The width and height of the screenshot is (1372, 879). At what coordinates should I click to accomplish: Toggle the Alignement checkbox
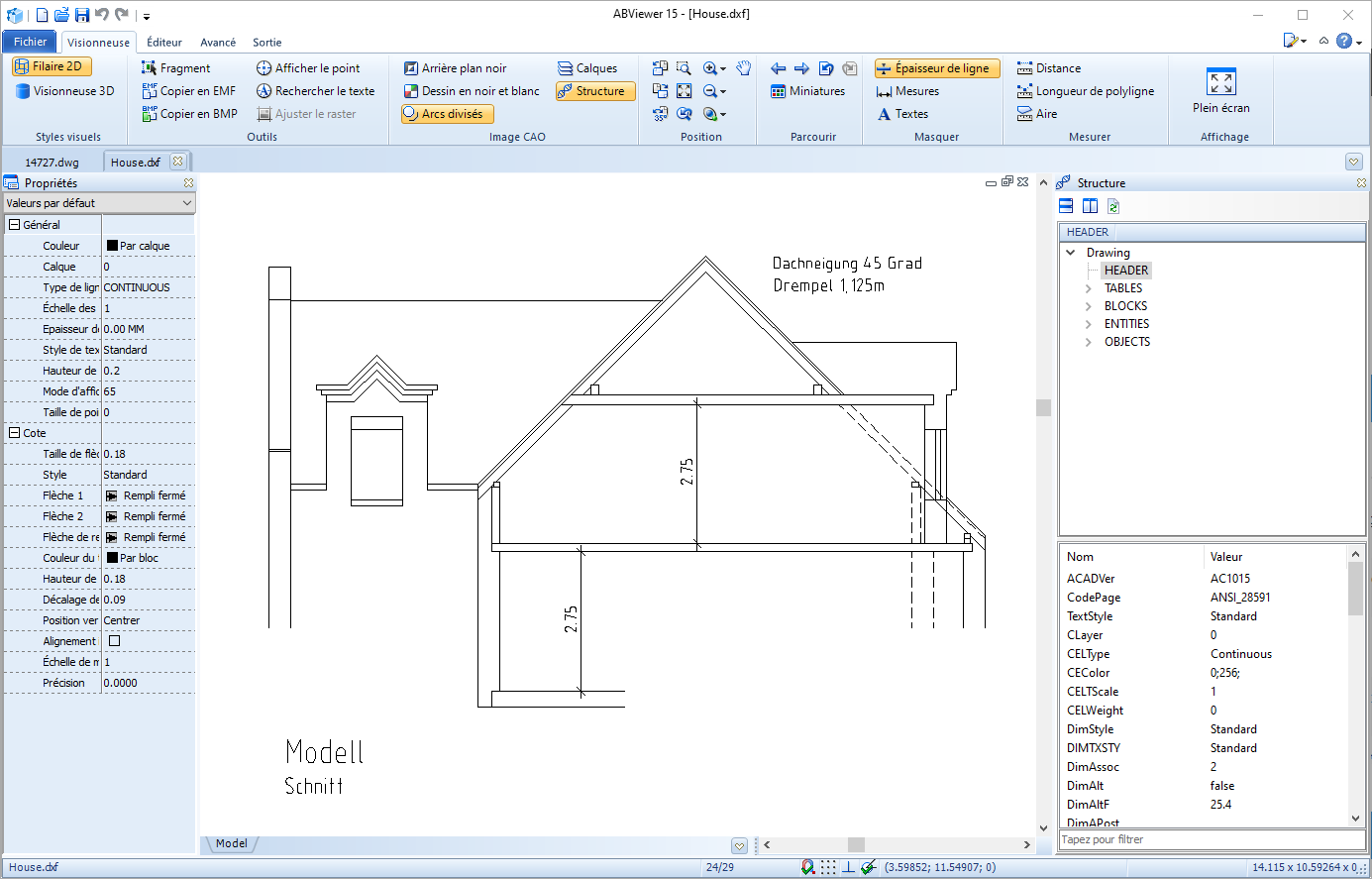click(114, 641)
